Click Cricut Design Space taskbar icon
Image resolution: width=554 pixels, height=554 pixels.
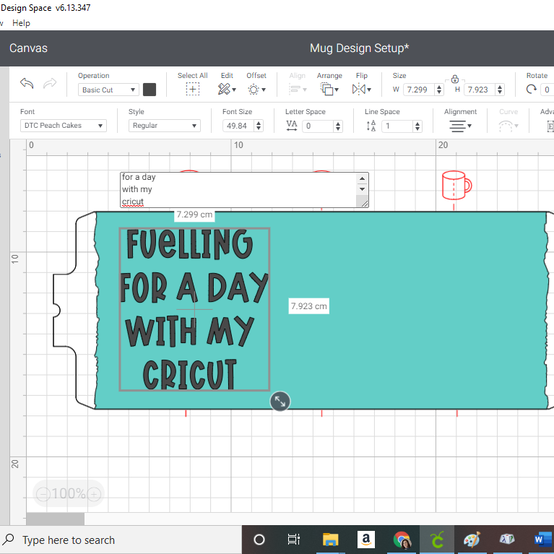click(437, 540)
